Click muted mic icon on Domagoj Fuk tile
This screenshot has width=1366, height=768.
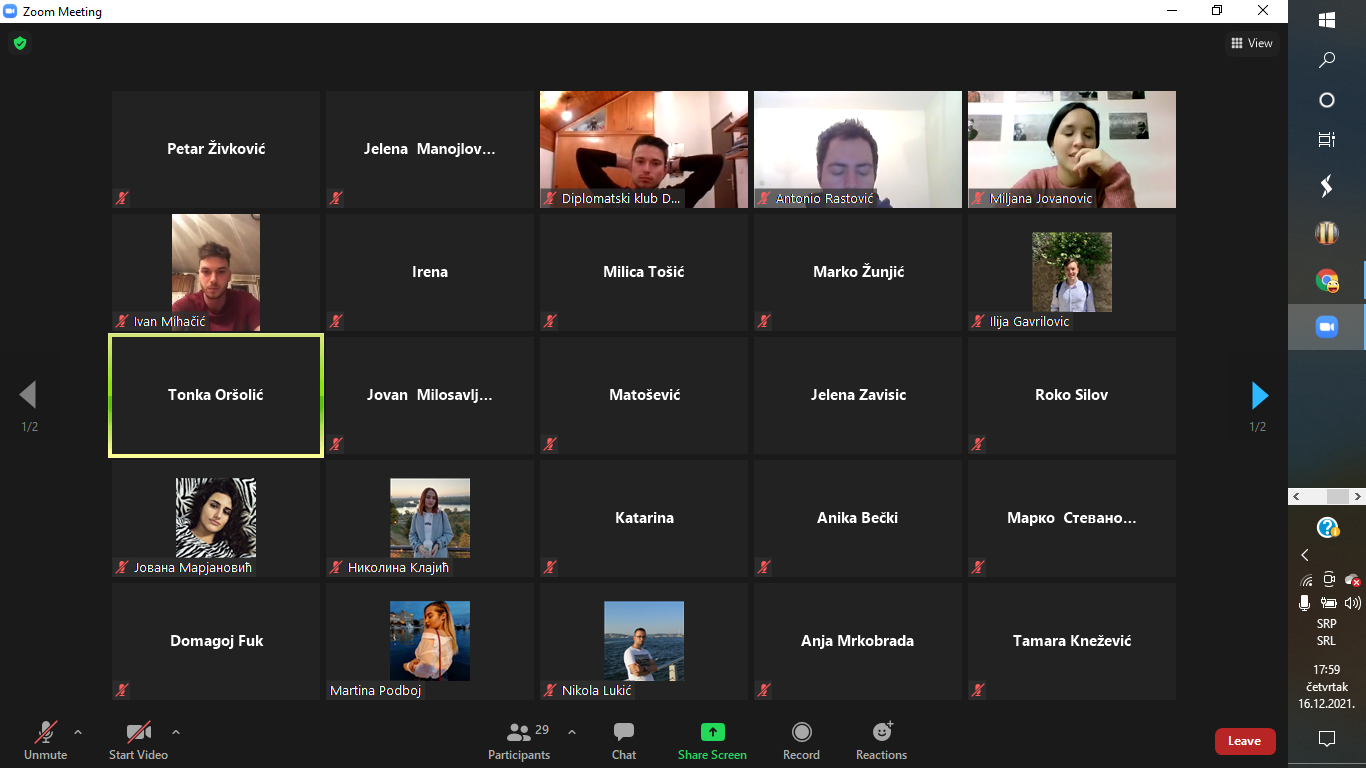pos(122,690)
